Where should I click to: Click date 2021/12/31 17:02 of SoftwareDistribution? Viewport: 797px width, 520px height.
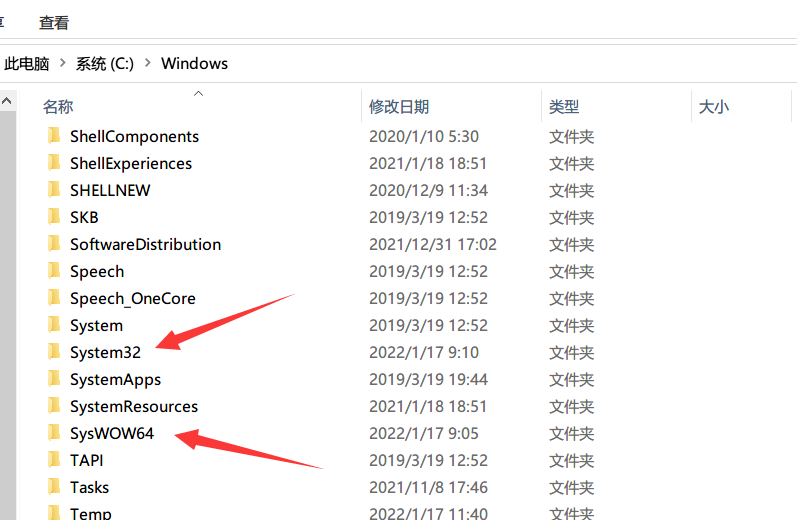pyautogui.click(x=433, y=244)
